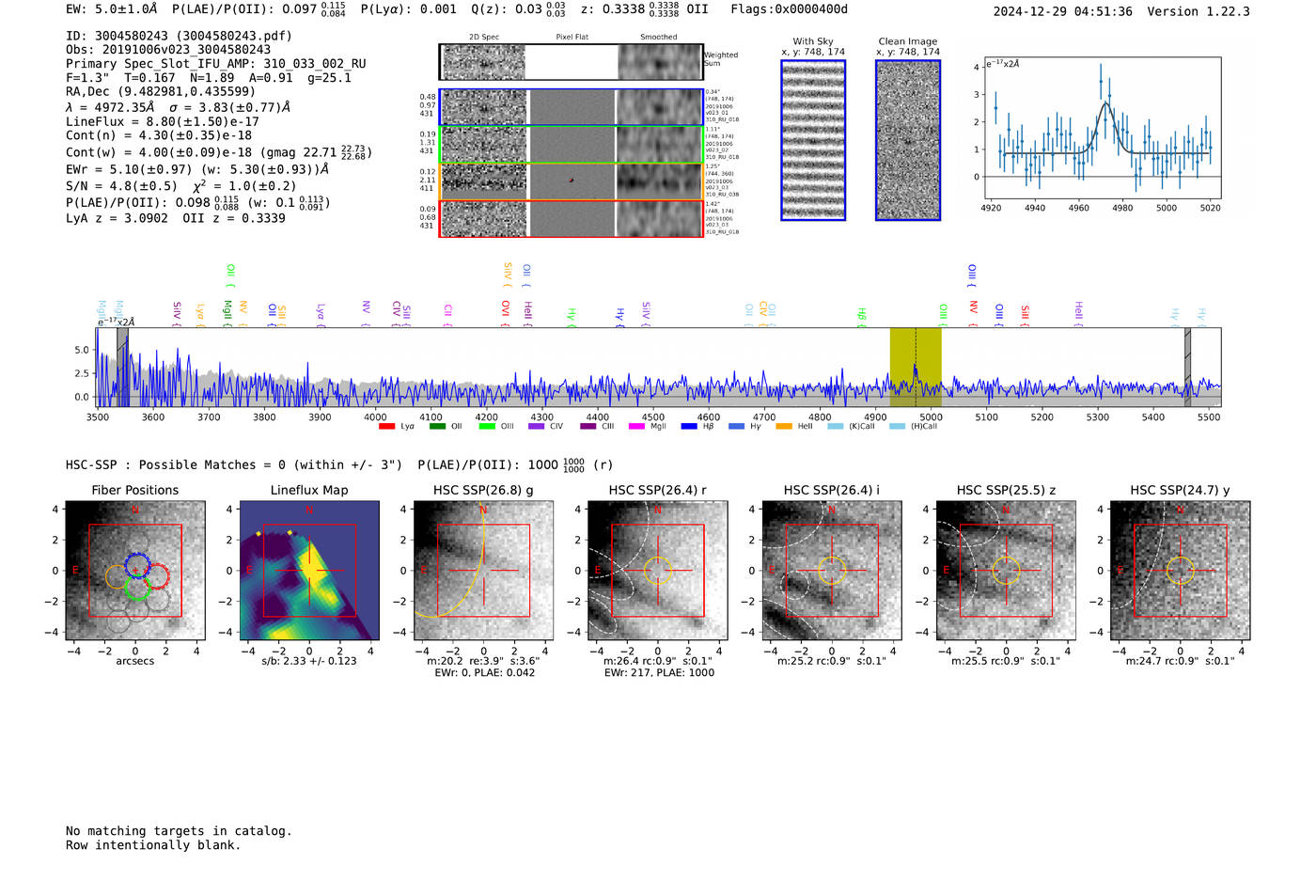The image size is (1316, 896).
Task: Click the EWr: 217, PLAE: 1000 caption
Action: [x=658, y=672]
